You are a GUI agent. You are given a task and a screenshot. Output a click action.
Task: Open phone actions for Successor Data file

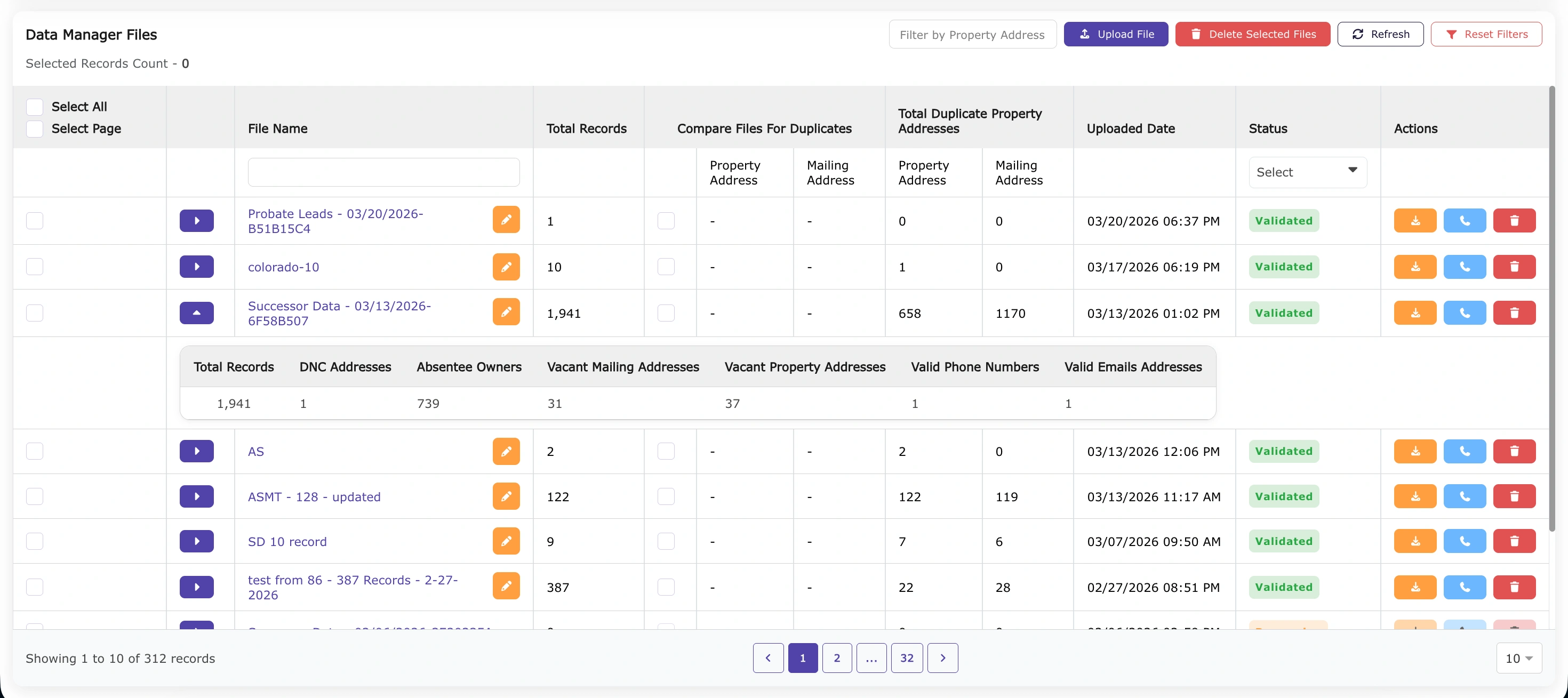coord(1465,312)
